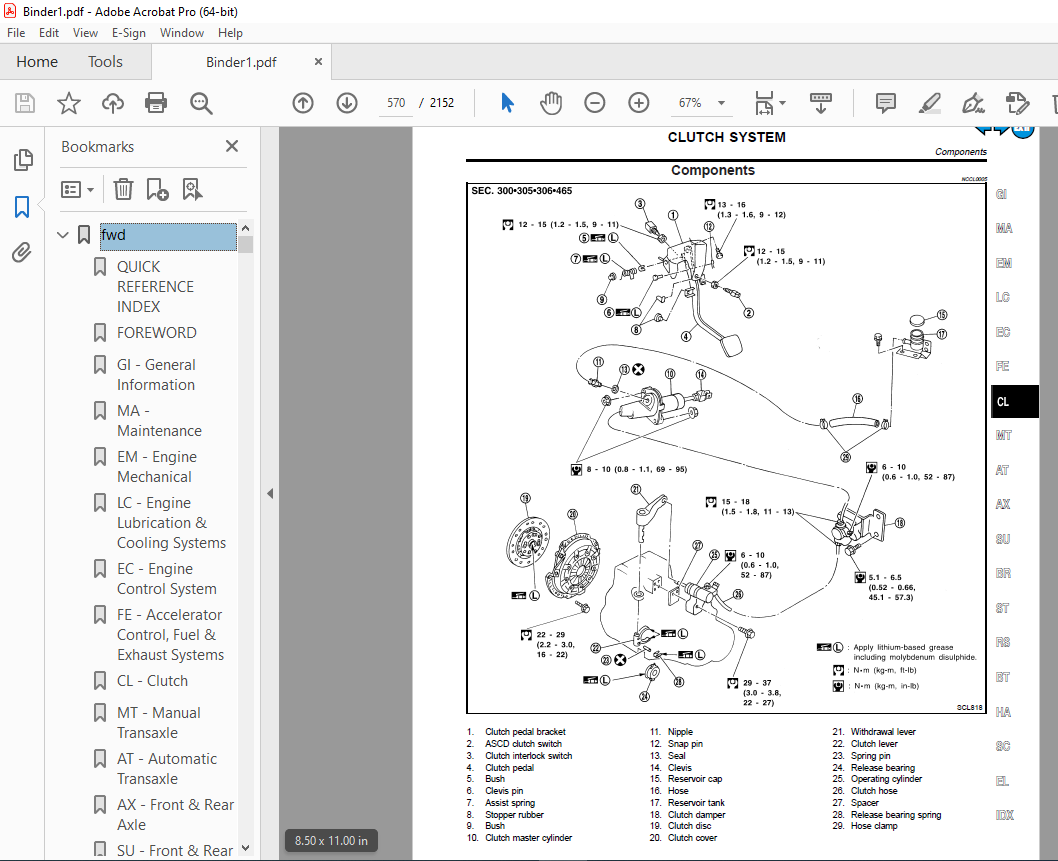Image resolution: width=1058 pixels, height=861 pixels.
Task: Go to MA - Maintenance bookmark
Action: [x=159, y=420]
